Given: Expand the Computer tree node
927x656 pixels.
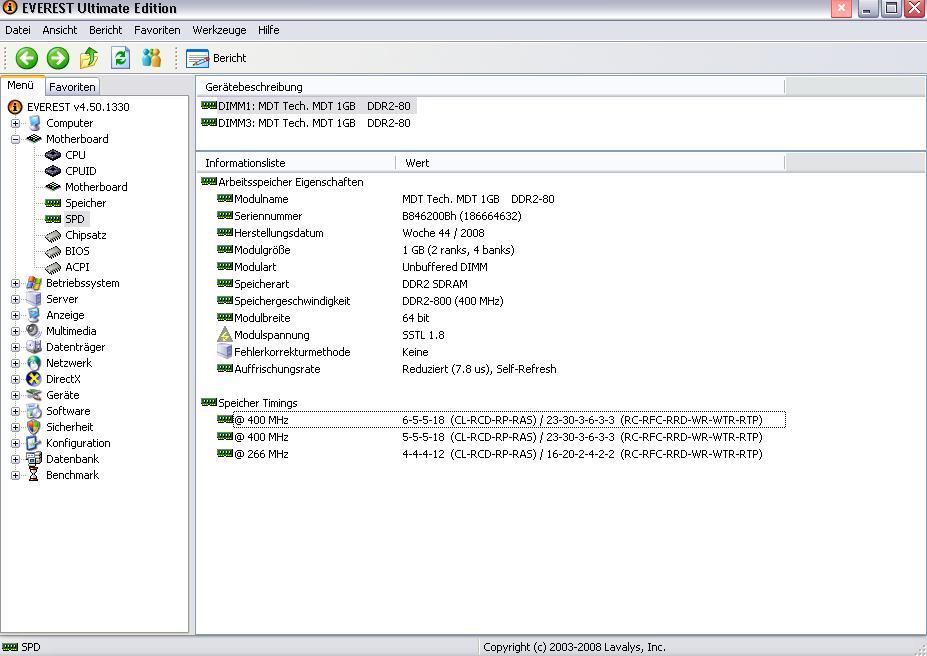Looking at the screenshot, I should pos(16,123).
